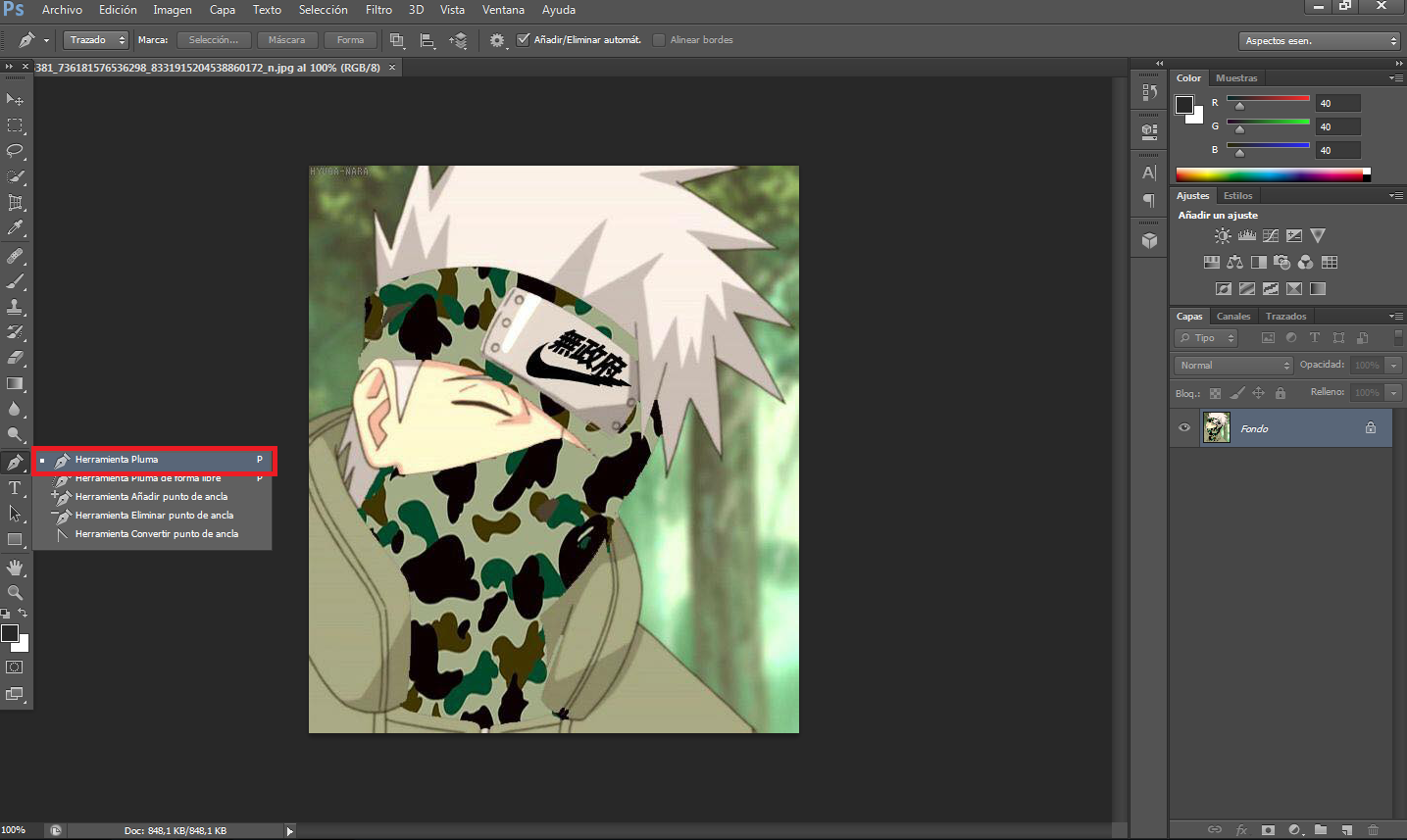Open the Filtro menu

[x=378, y=10]
